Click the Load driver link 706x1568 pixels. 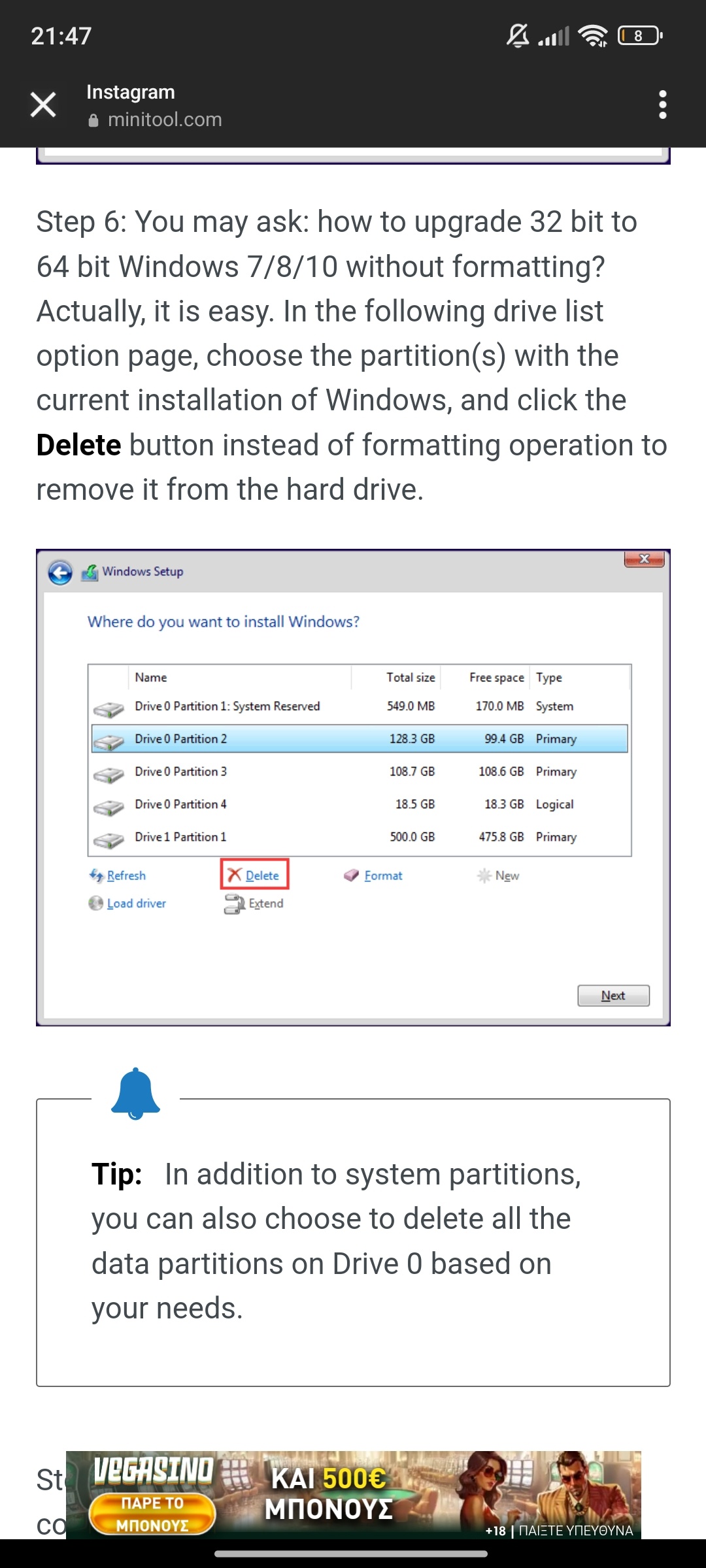coord(137,903)
